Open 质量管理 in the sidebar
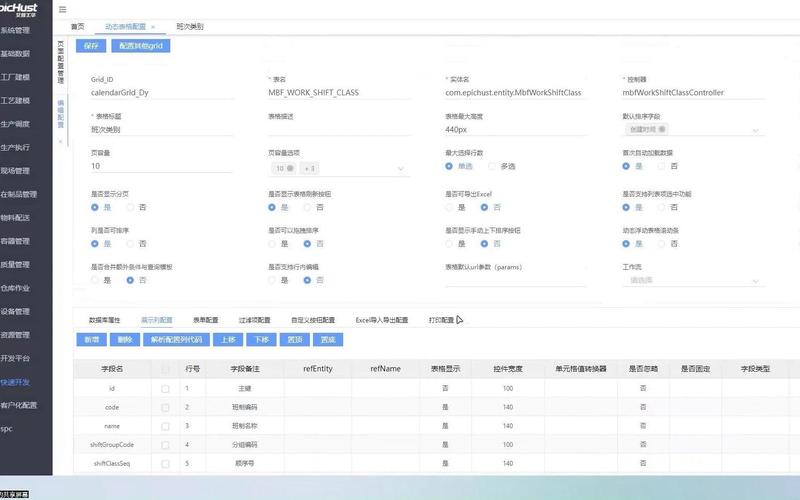 coord(15,265)
